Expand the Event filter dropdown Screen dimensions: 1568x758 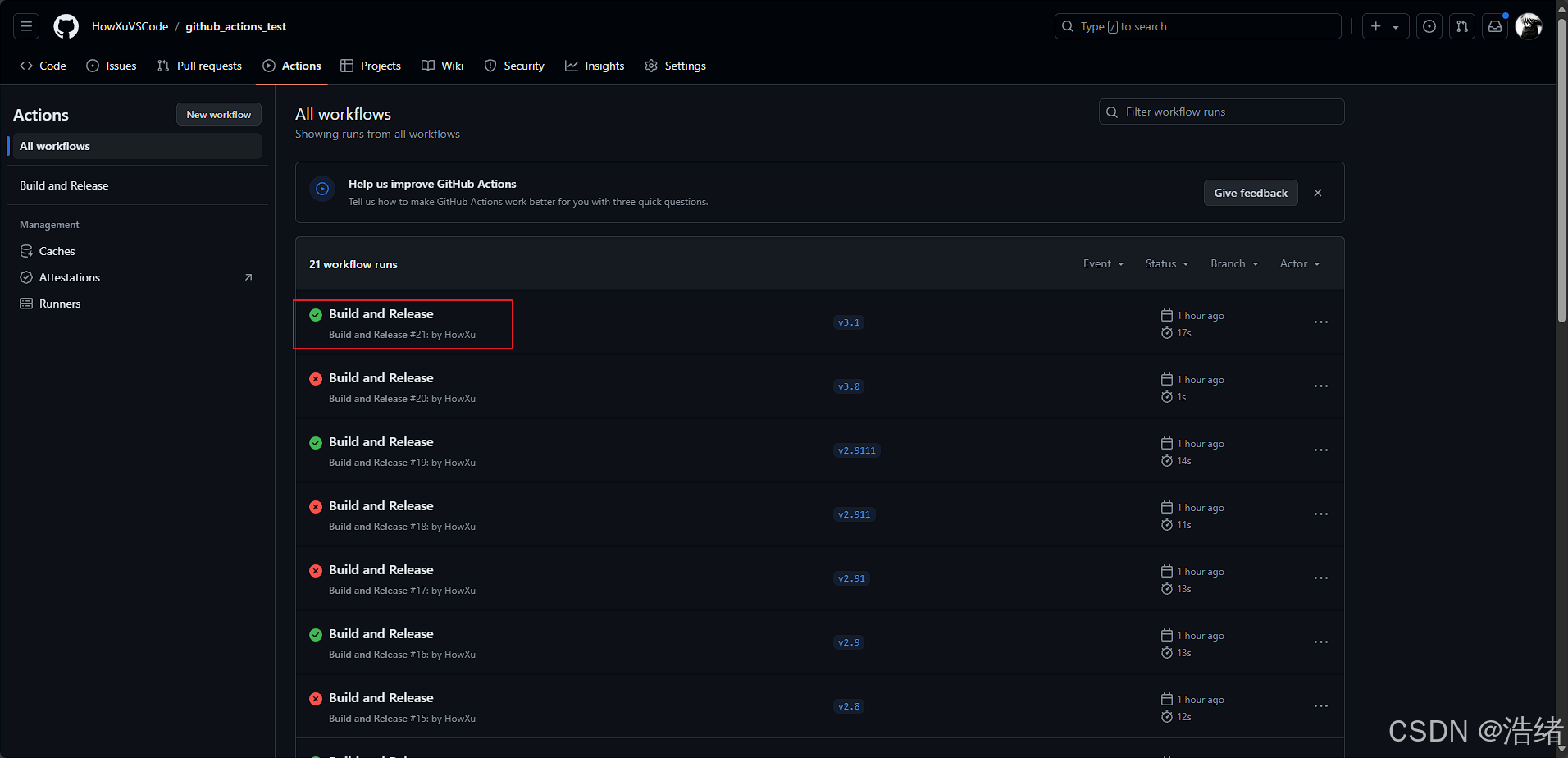coord(1103,263)
